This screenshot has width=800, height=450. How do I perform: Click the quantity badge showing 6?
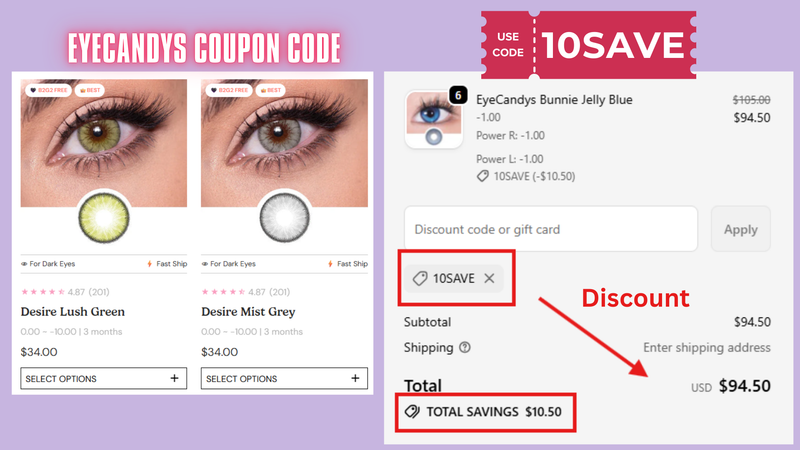[x=458, y=95]
